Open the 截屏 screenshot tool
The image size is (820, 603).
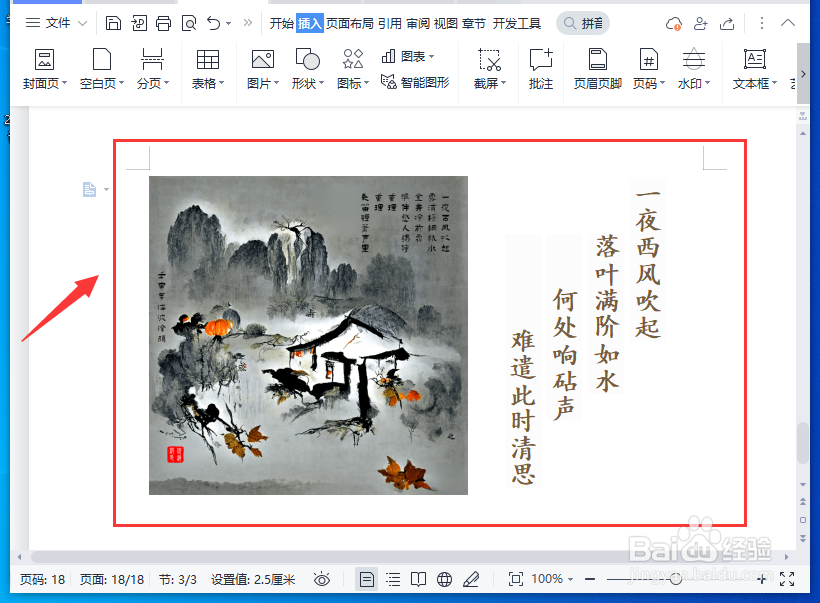point(490,69)
